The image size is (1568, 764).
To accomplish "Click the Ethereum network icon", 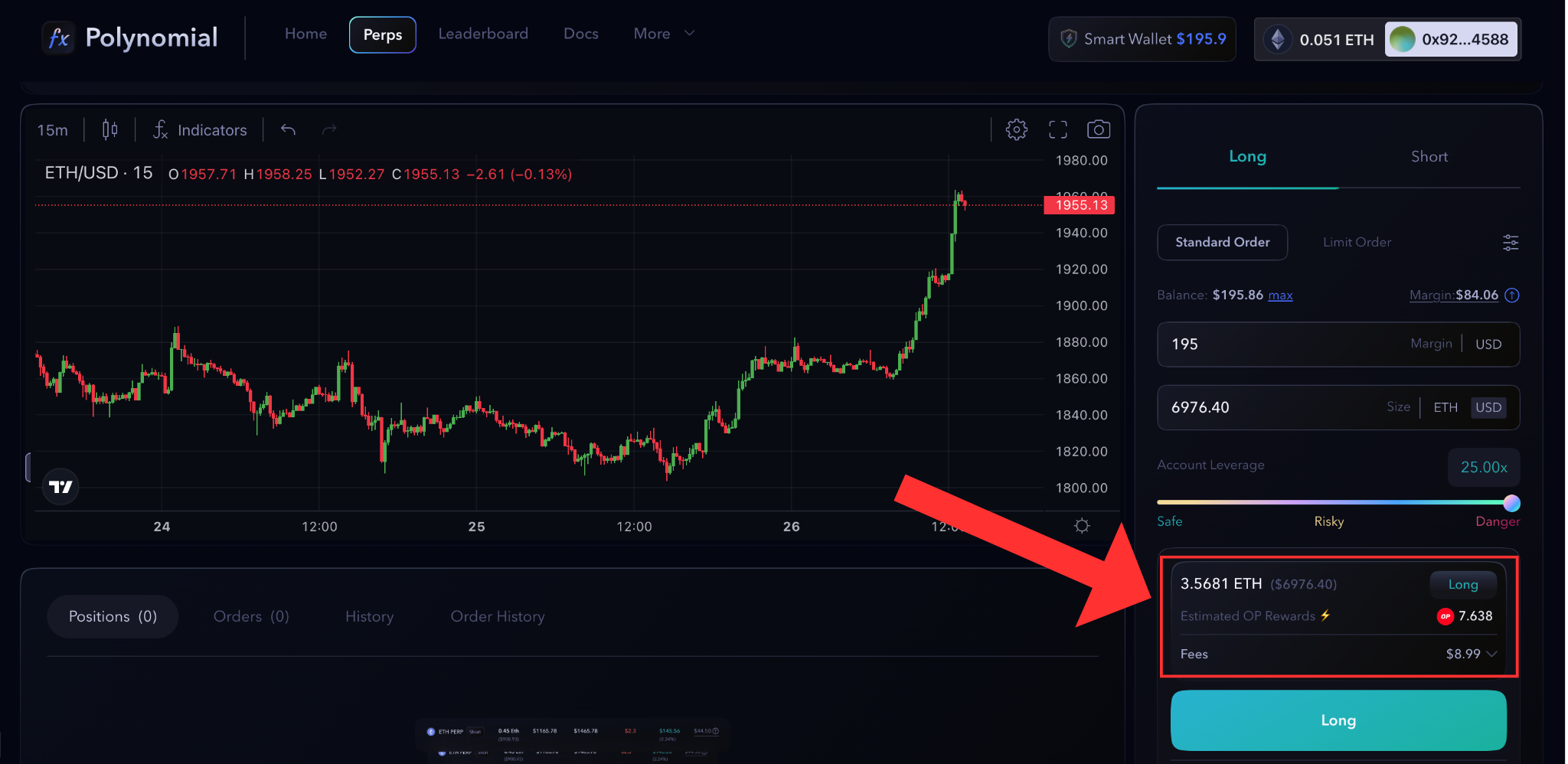I will 1278,39.
